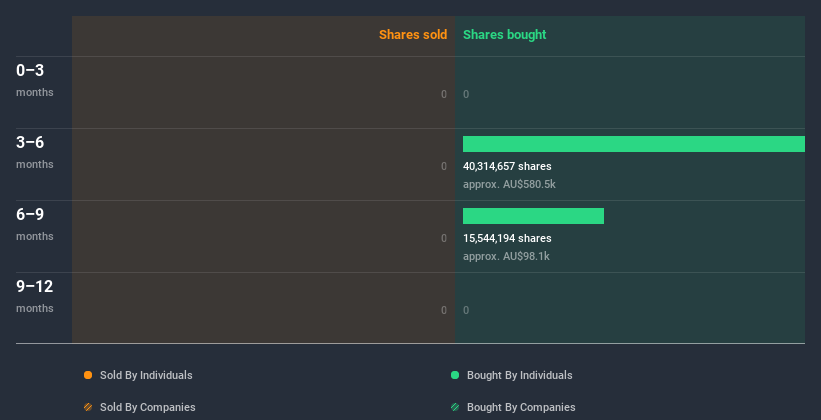Select the 3–6 months green bought bar
This screenshot has width=821, height=420.
634,144
